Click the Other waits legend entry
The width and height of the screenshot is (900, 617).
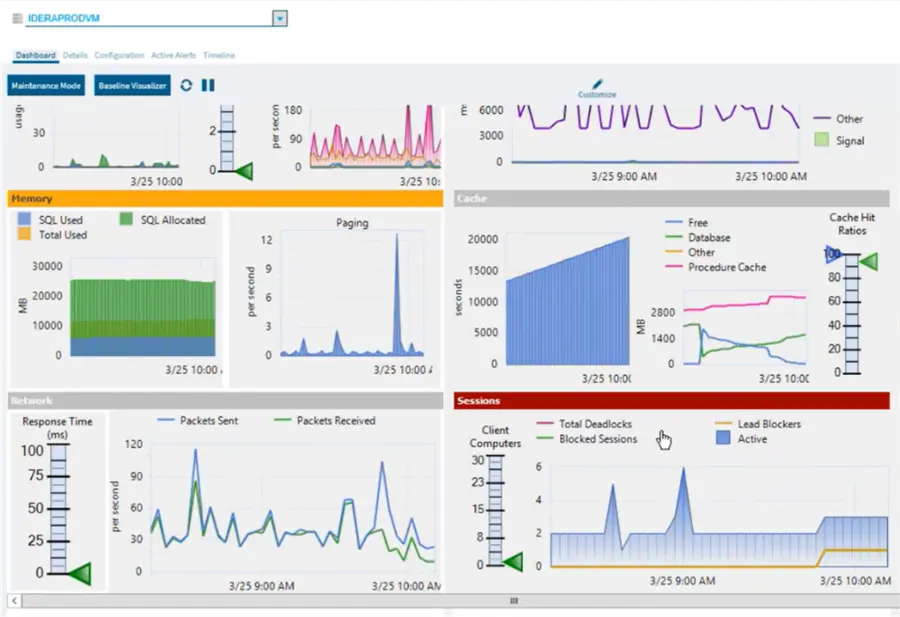point(839,119)
